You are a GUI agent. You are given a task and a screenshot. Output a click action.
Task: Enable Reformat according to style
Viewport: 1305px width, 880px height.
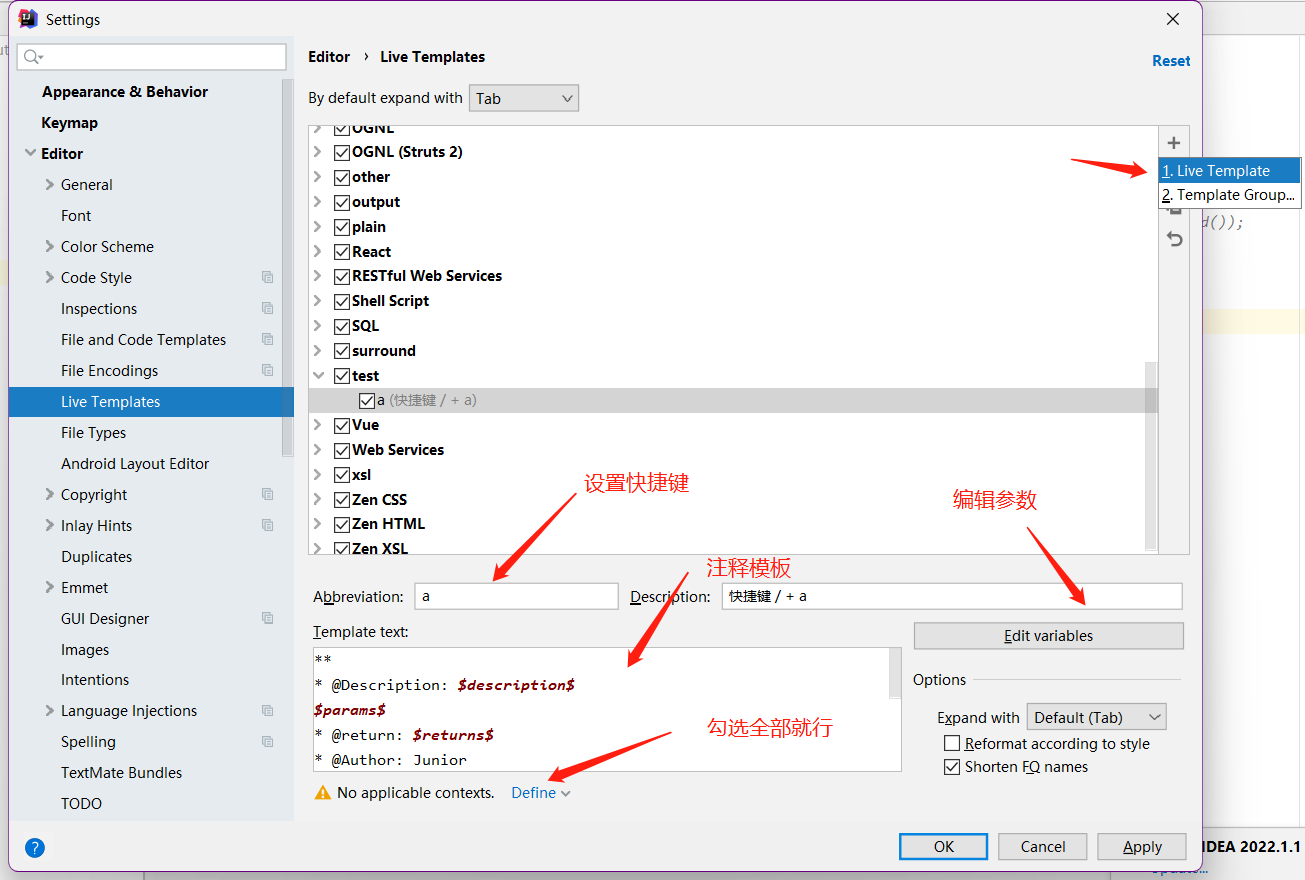point(952,744)
